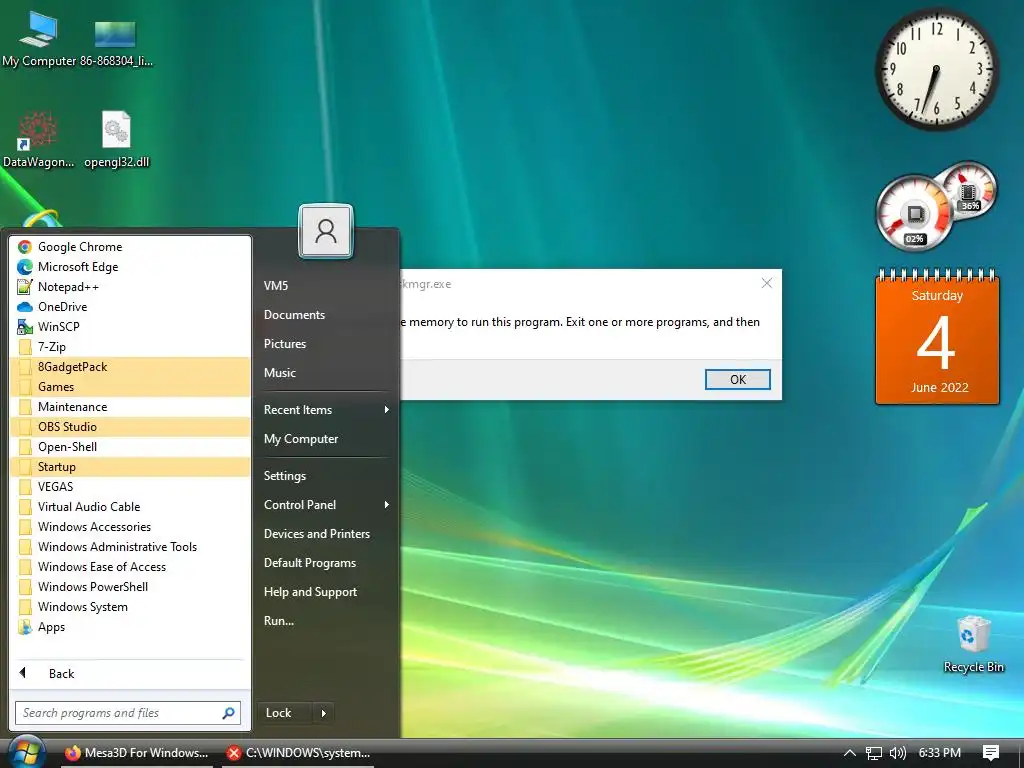Open Notepad++ in the programs list
Image resolution: width=1024 pixels, height=768 pixels.
131,287
